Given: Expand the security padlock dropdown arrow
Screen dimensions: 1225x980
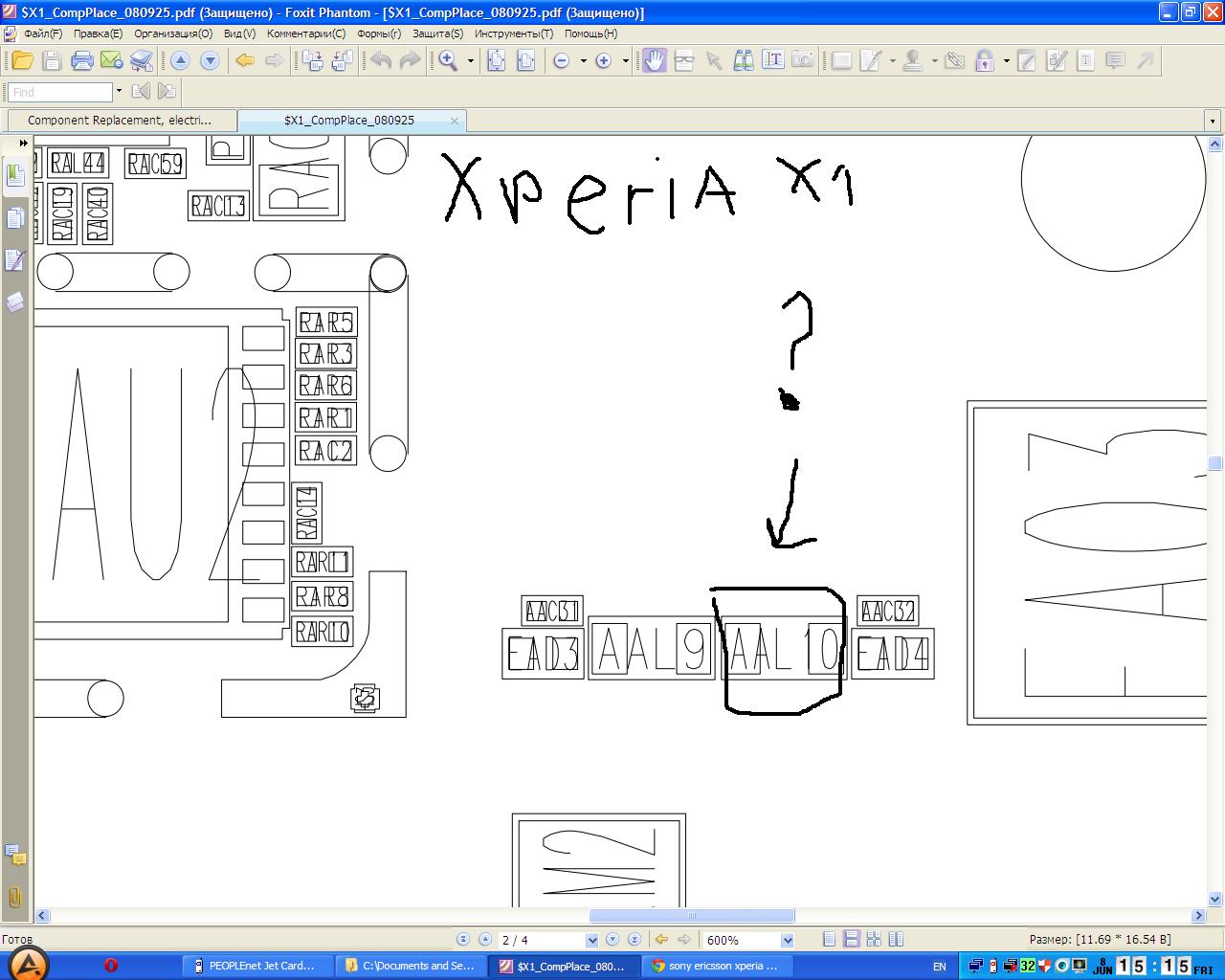Looking at the screenshot, I should click(x=1007, y=60).
